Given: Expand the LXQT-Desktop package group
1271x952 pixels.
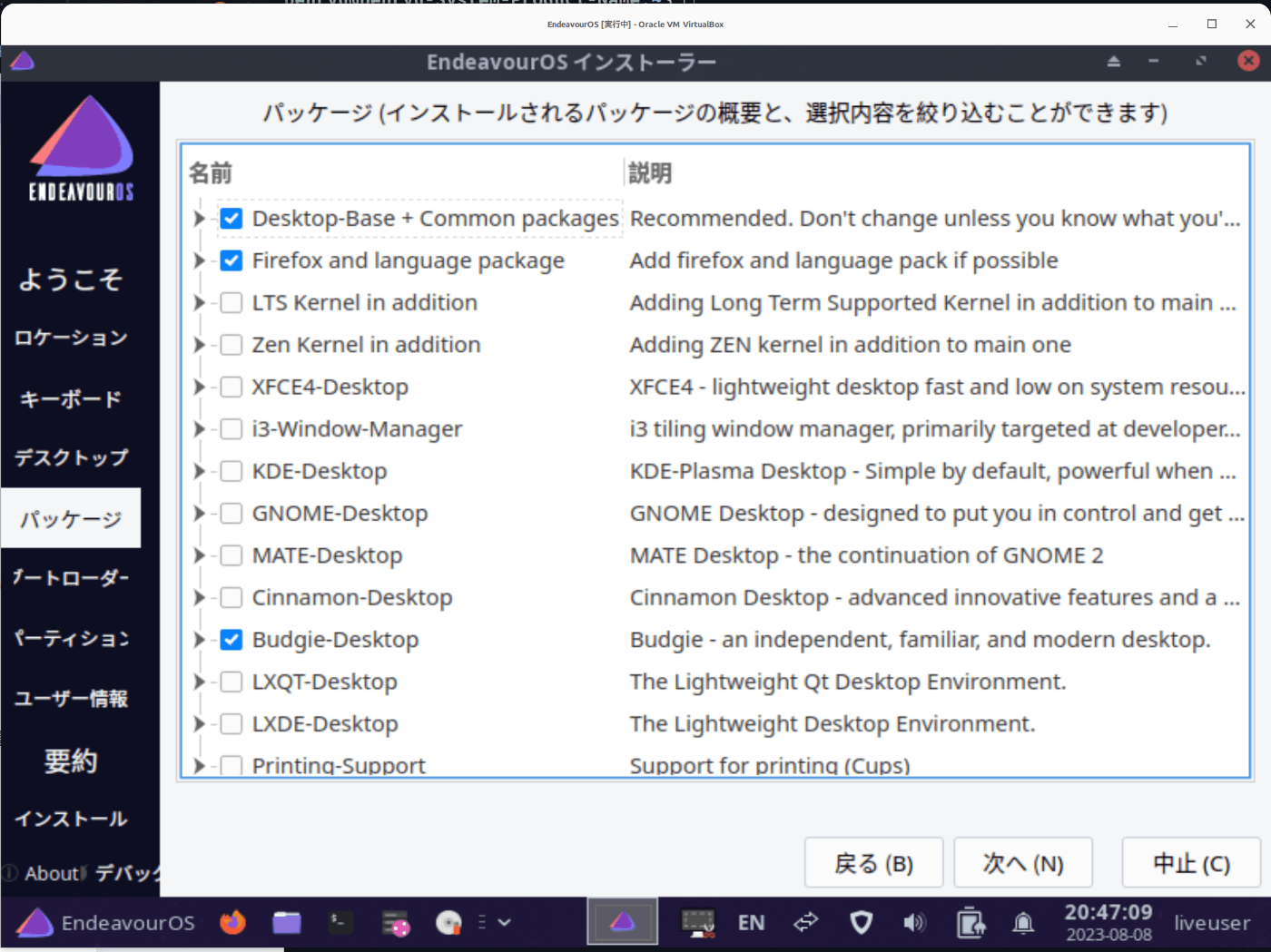Looking at the screenshot, I should pos(199,682).
